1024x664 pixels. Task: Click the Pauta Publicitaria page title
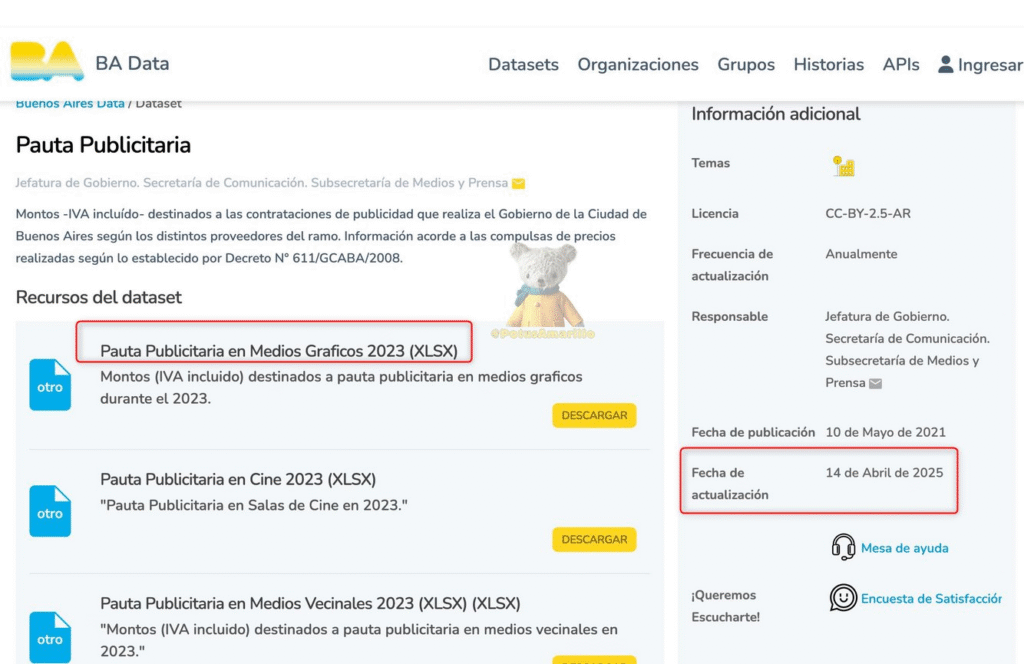(x=103, y=145)
